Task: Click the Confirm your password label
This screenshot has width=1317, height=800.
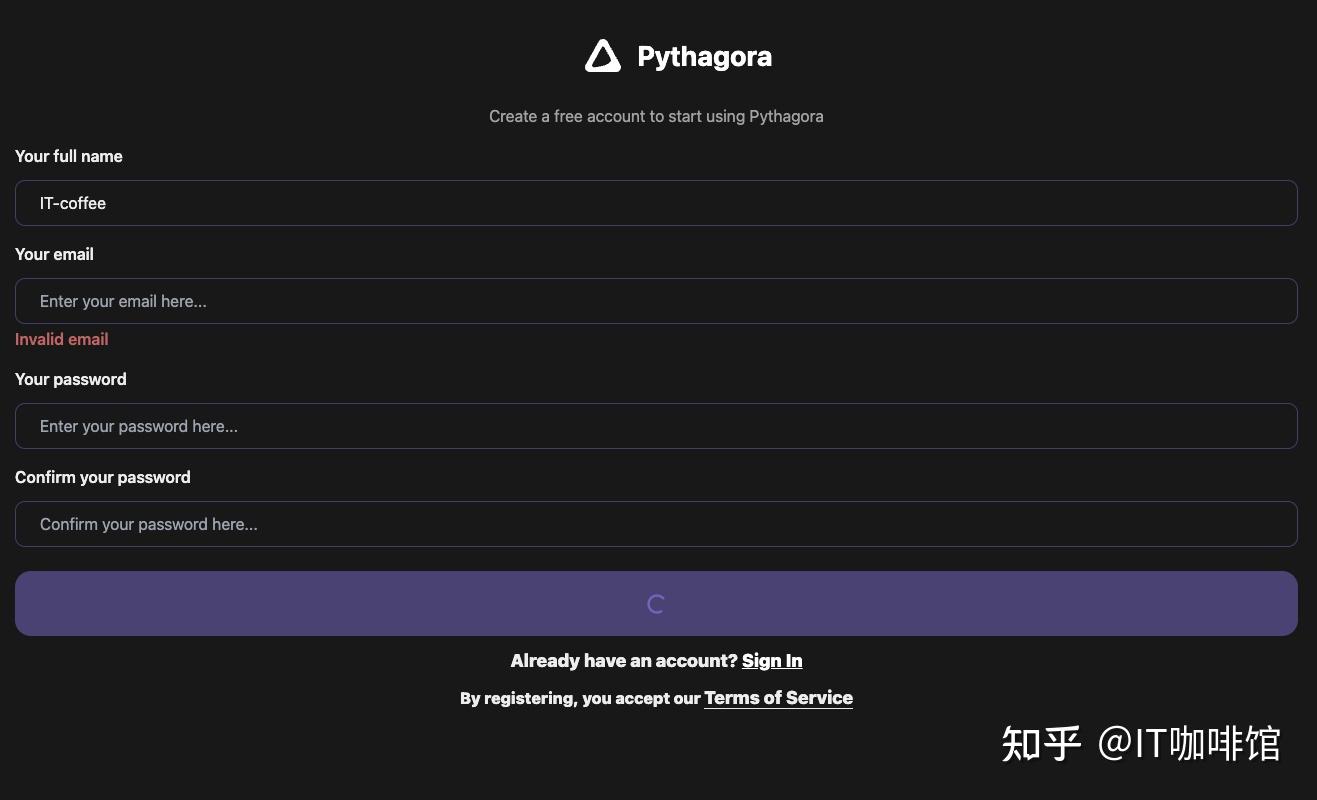Action: [x=102, y=477]
